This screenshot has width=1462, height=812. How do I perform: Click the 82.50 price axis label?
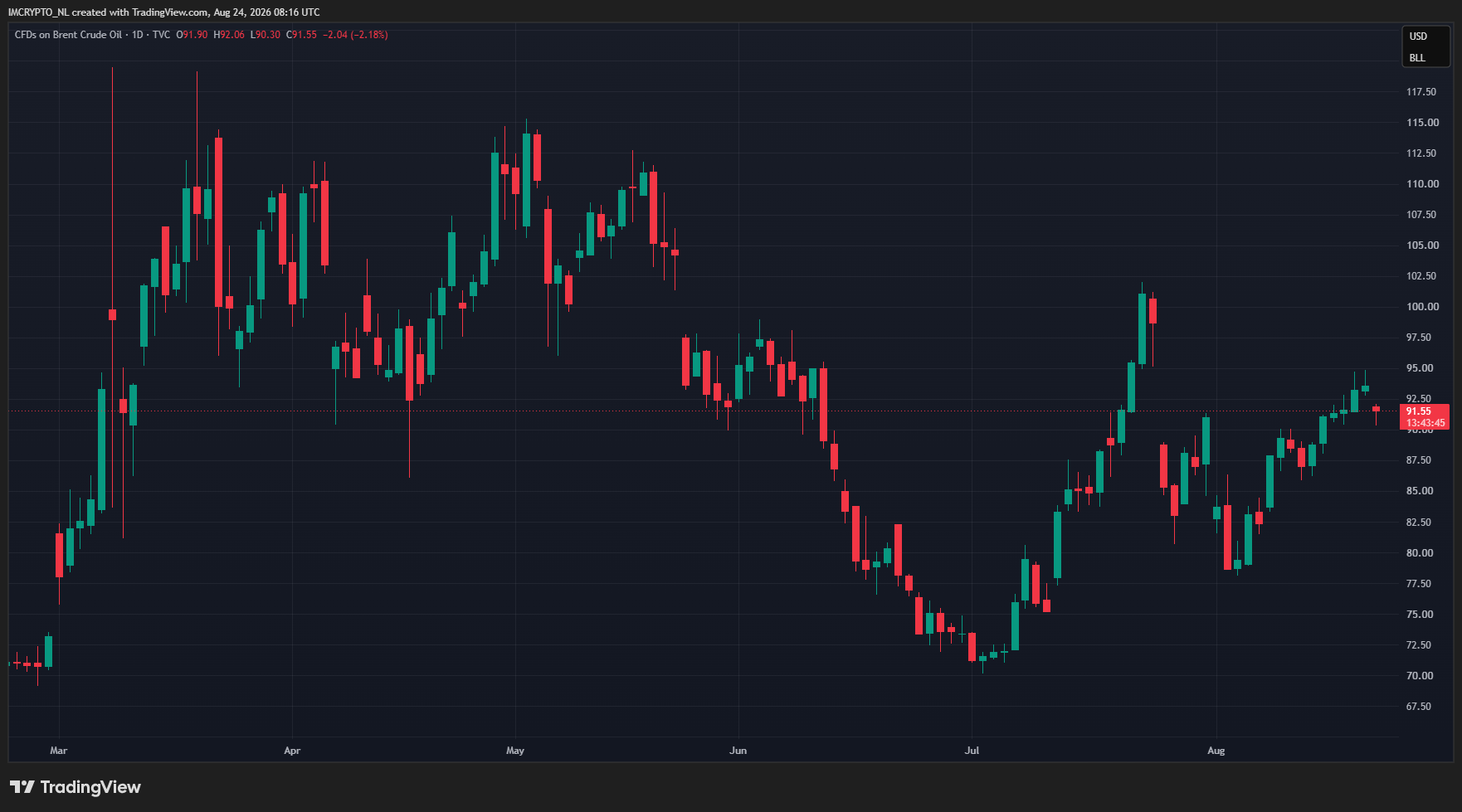pyautogui.click(x=1419, y=523)
